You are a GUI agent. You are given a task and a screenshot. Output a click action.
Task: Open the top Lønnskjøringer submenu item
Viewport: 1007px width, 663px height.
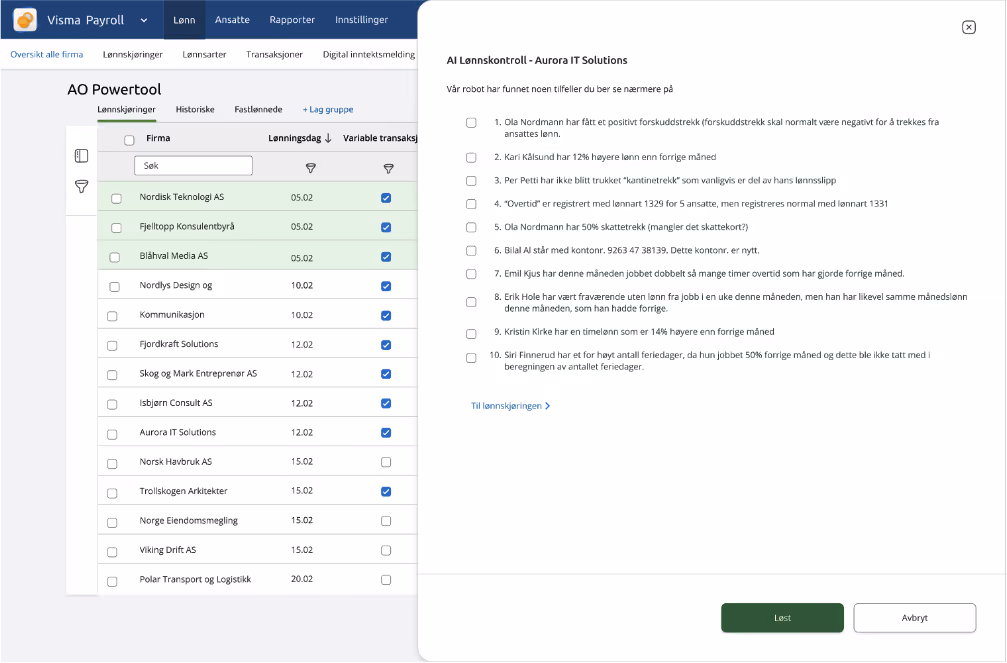point(133,55)
